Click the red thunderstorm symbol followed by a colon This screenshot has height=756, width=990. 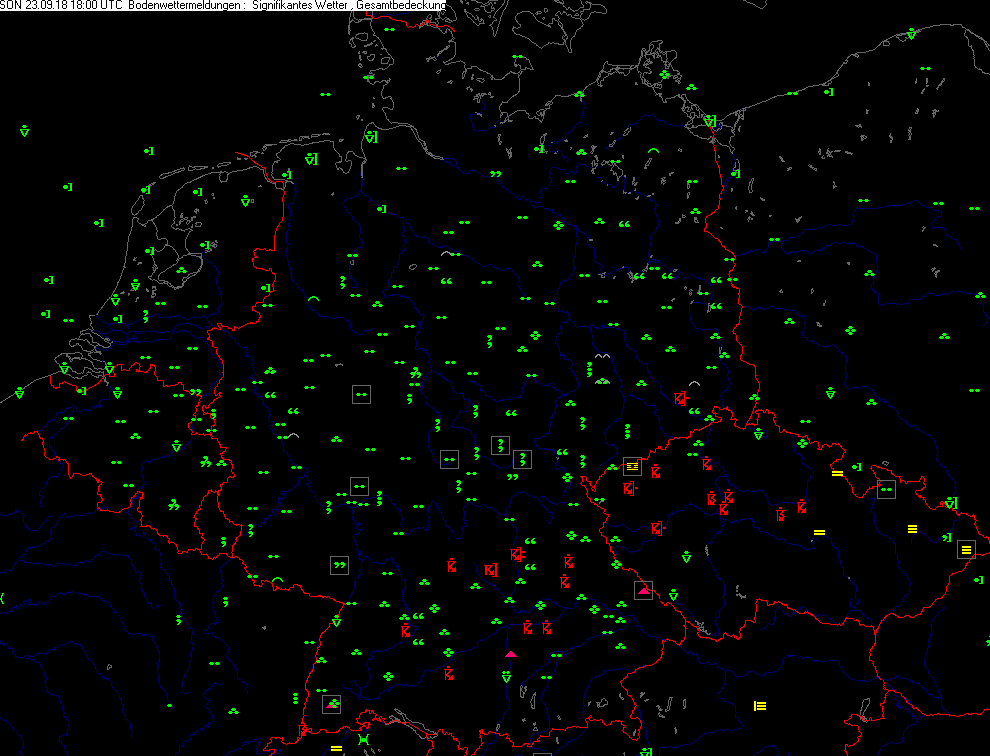click(x=518, y=554)
